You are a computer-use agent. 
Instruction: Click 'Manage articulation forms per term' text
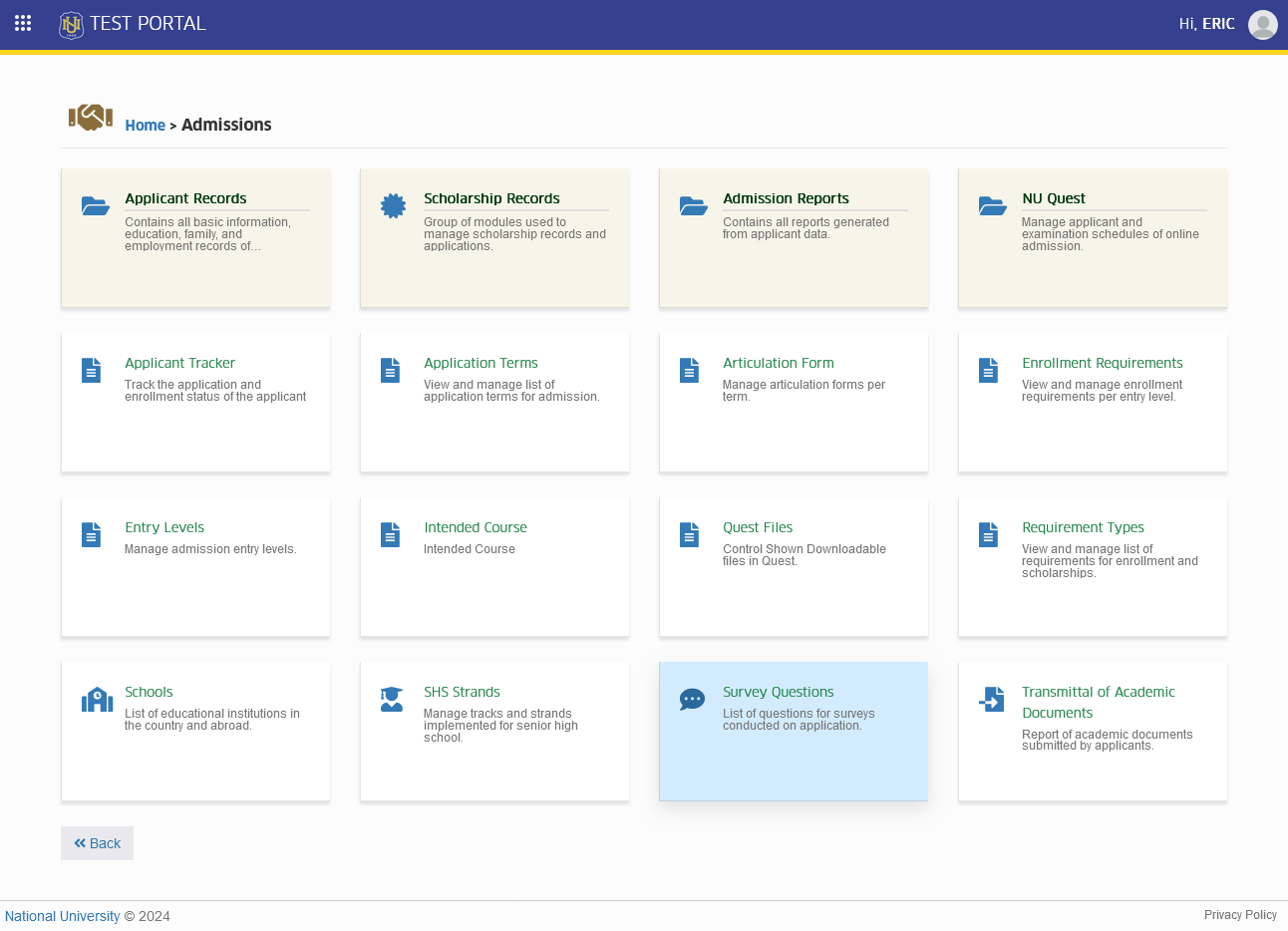click(x=804, y=391)
